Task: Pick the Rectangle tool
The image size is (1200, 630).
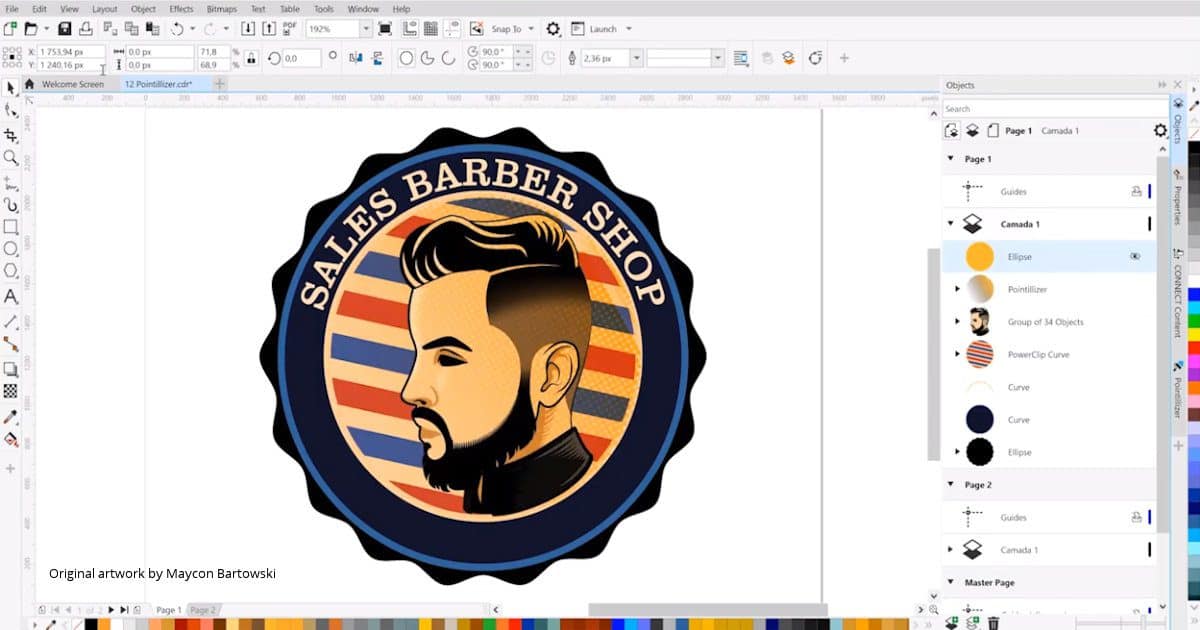Action: click(11, 227)
